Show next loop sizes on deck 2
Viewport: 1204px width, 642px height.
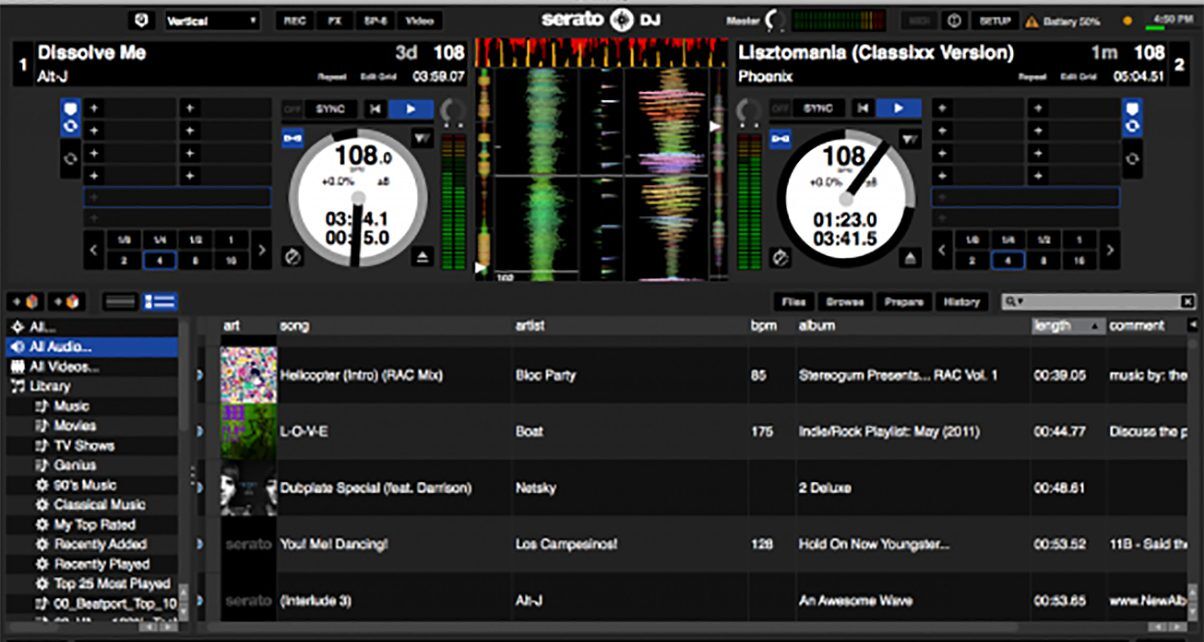coord(1110,250)
